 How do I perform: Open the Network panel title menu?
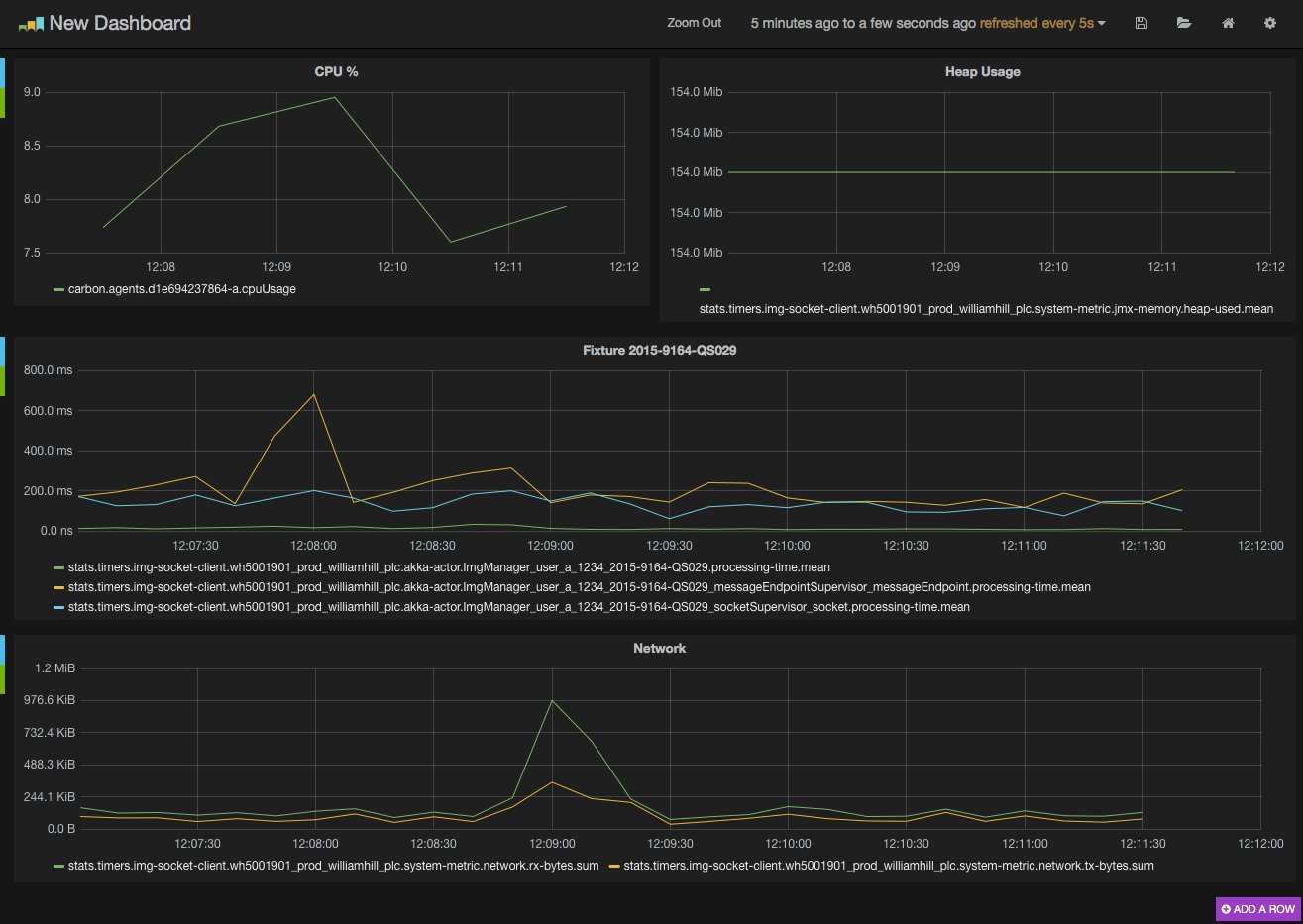coord(659,649)
